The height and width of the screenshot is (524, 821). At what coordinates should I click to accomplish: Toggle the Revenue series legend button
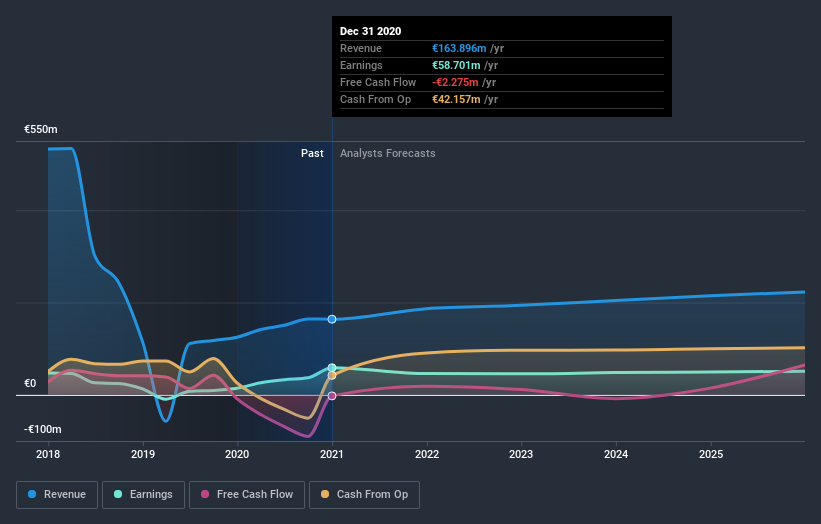(x=57, y=495)
